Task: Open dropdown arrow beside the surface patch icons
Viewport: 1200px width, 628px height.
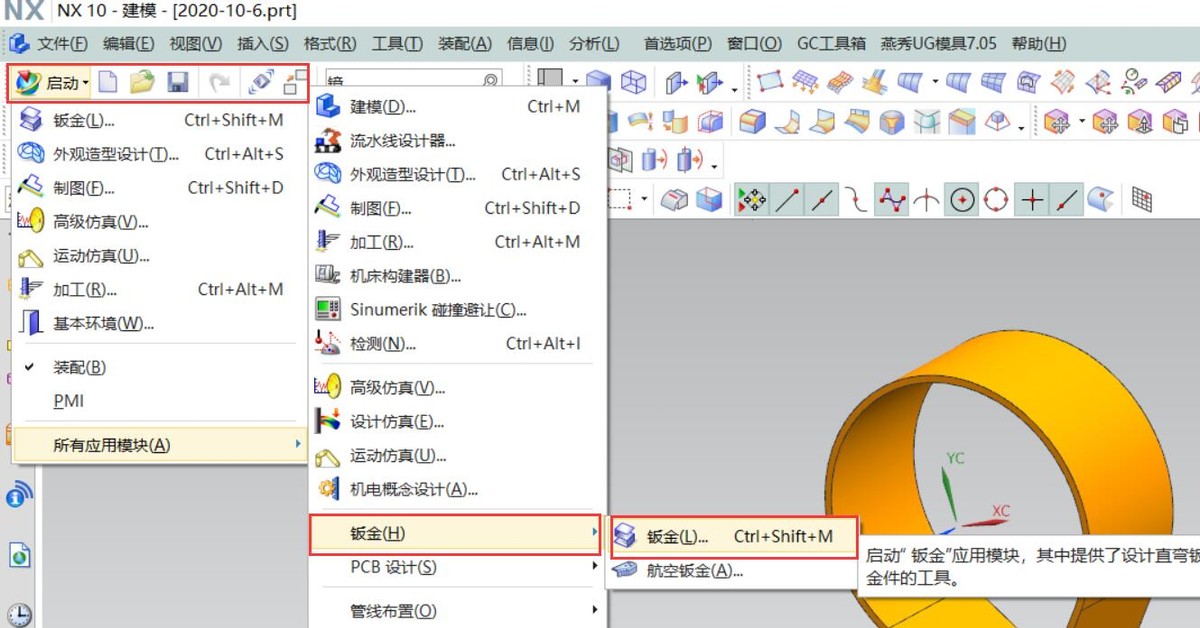Action: click(x=935, y=82)
